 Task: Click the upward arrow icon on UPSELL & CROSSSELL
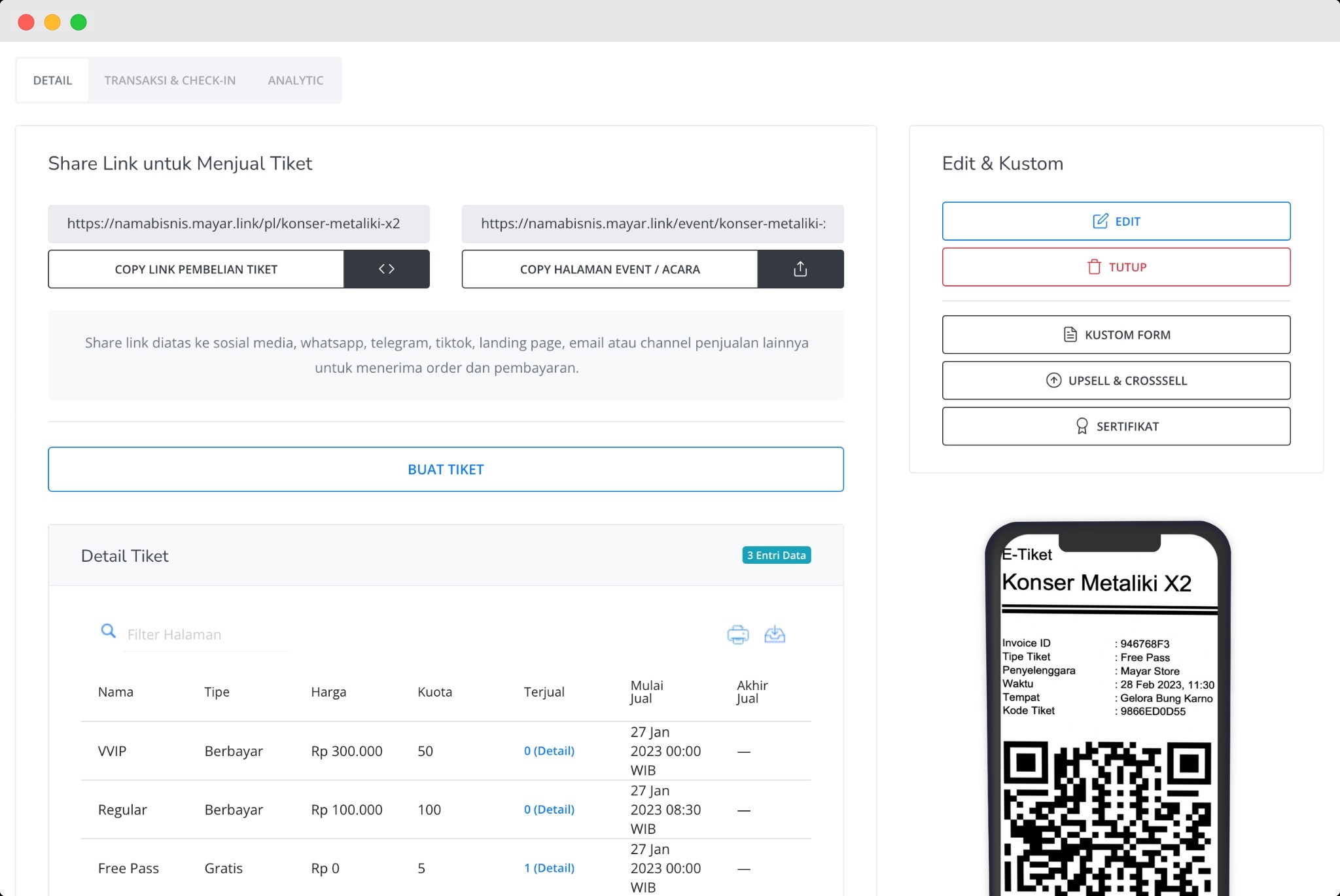coord(1054,380)
